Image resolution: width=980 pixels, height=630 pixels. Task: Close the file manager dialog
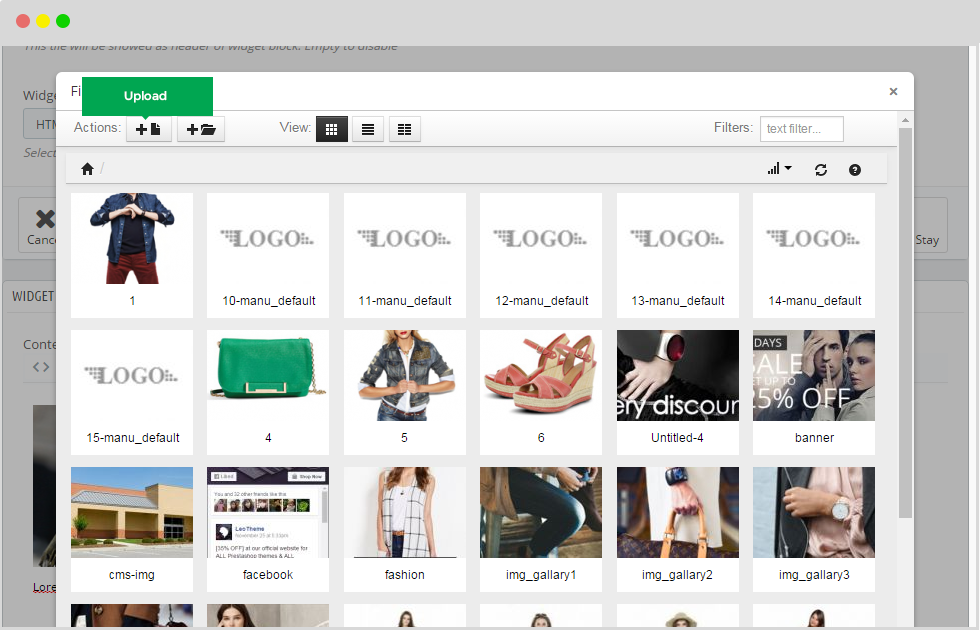(x=893, y=91)
